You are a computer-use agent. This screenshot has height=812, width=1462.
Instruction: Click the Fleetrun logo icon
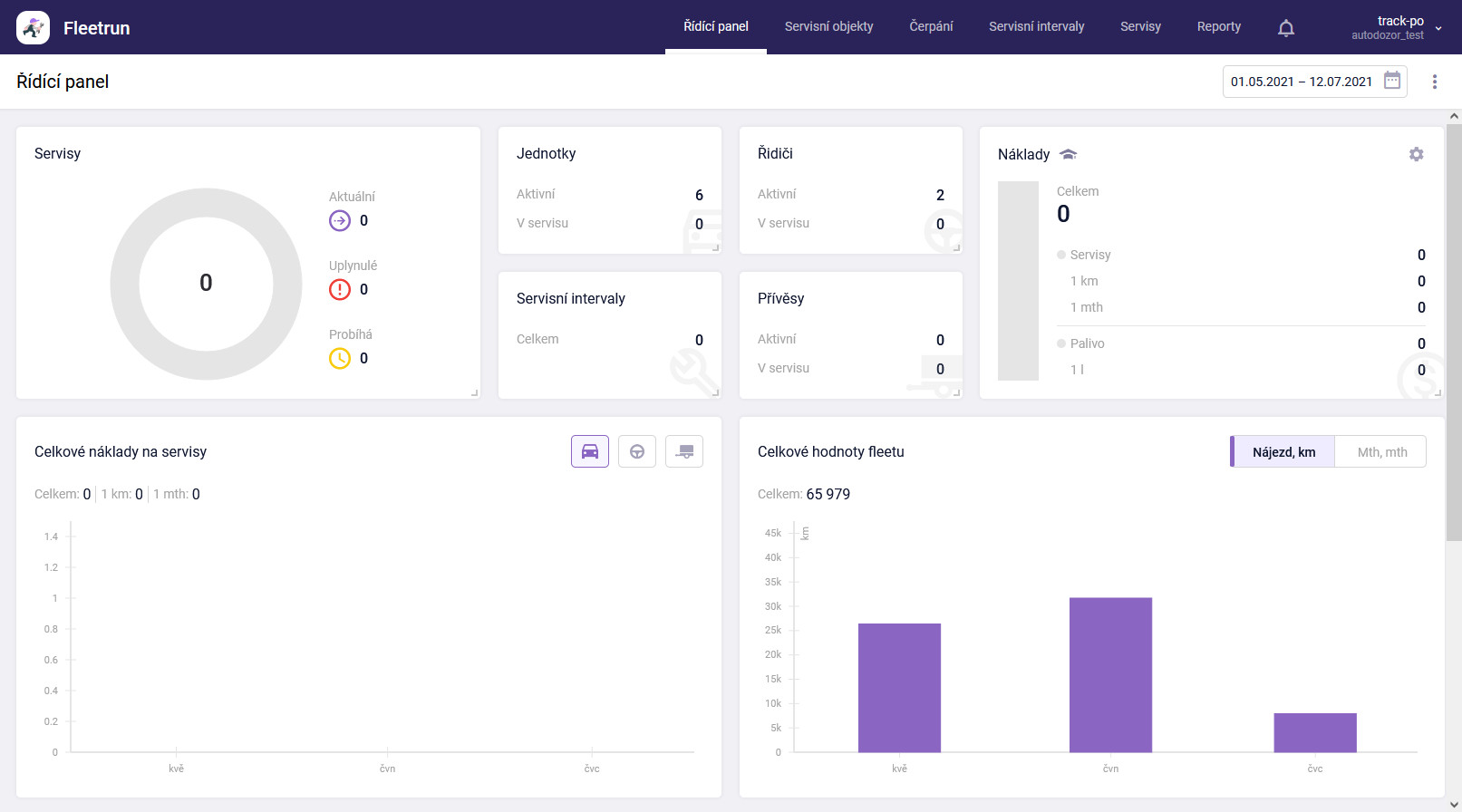(x=33, y=28)
